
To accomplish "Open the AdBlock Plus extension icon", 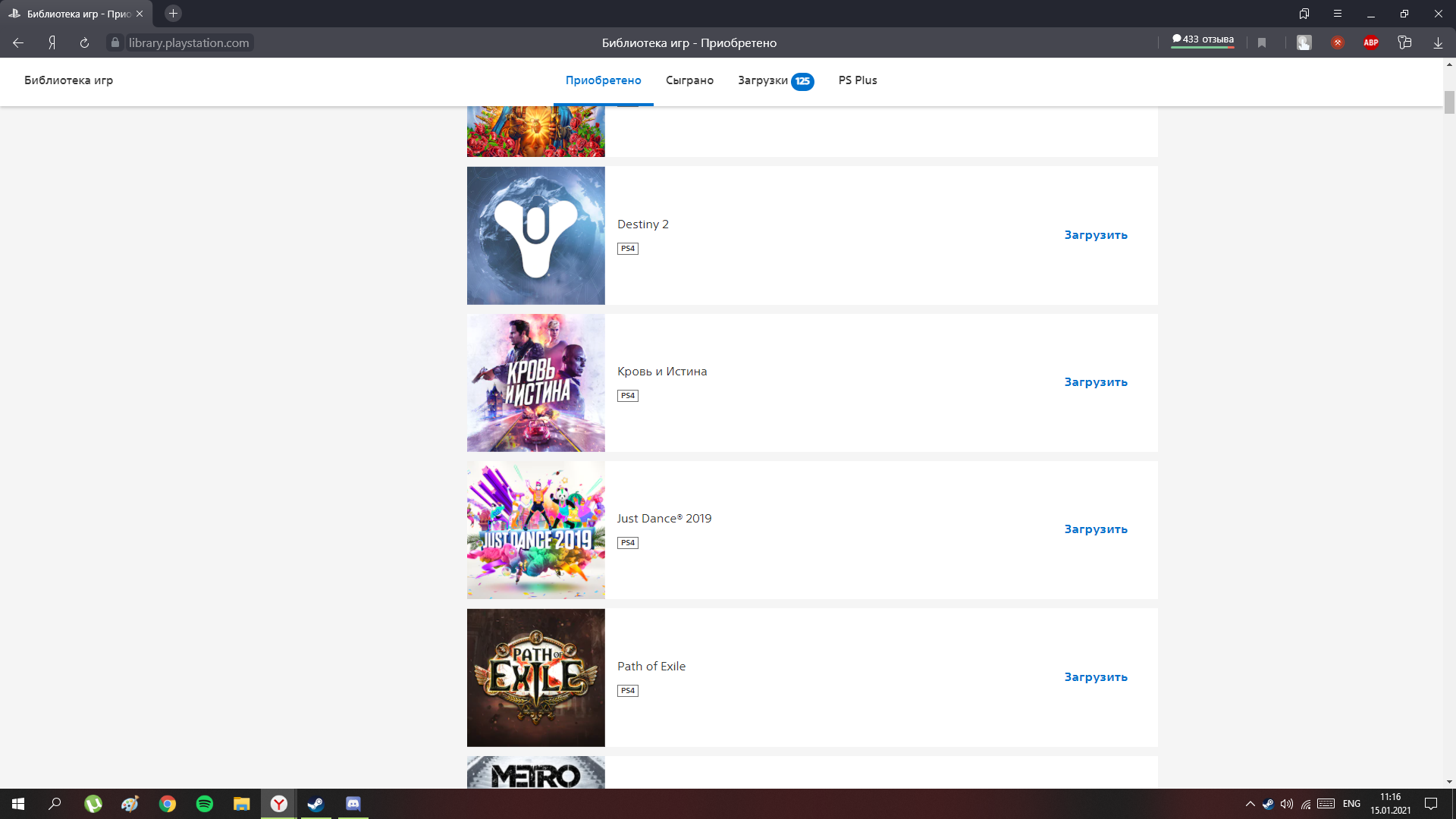I will [x=1371, y=42].
